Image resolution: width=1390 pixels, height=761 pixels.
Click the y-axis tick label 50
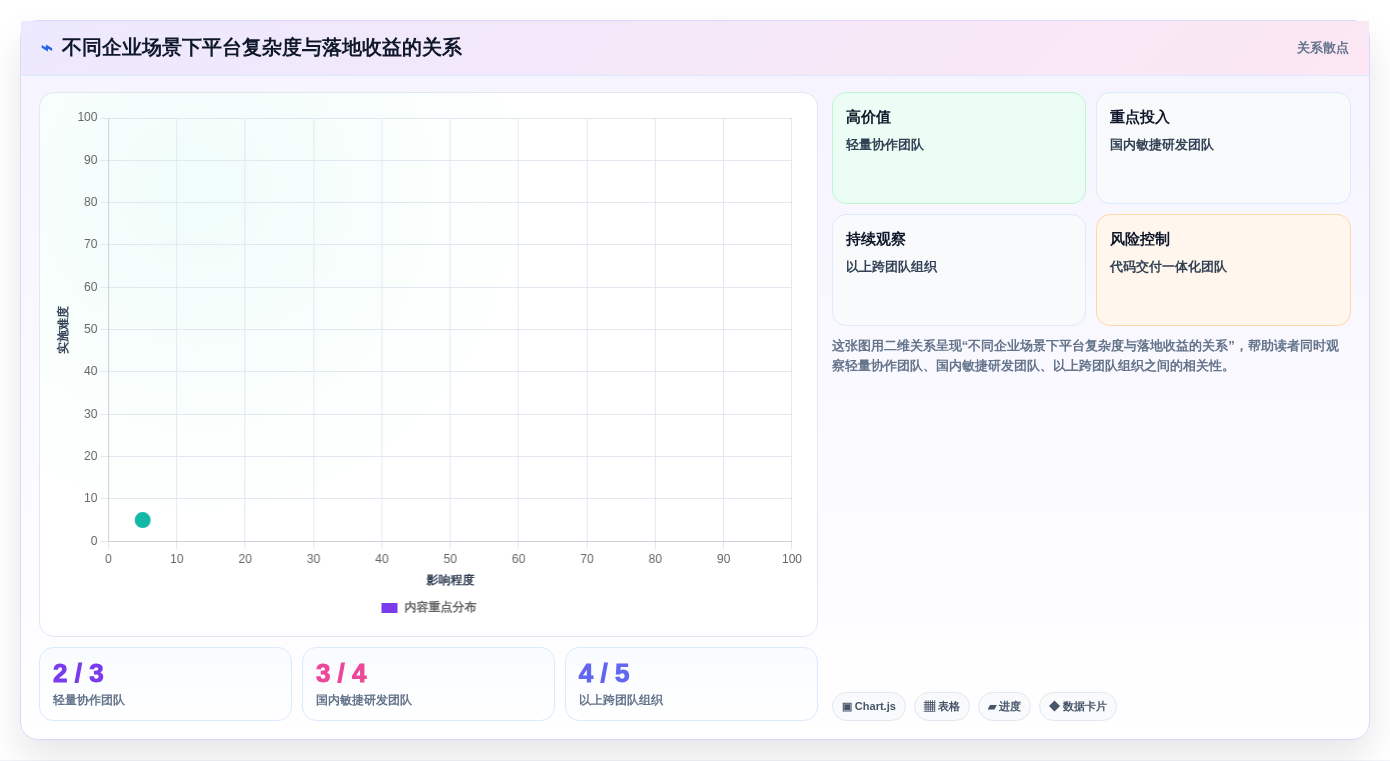pos(91,329)
